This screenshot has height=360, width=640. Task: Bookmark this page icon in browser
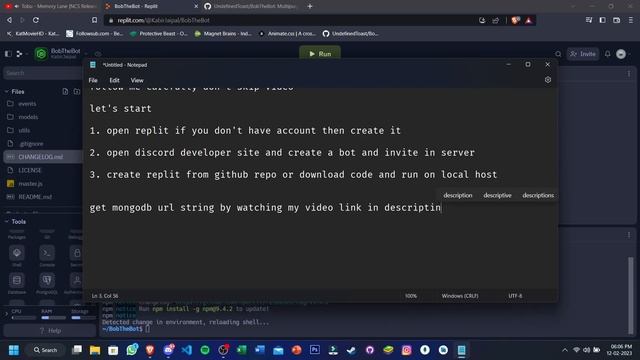pos(94,20)
